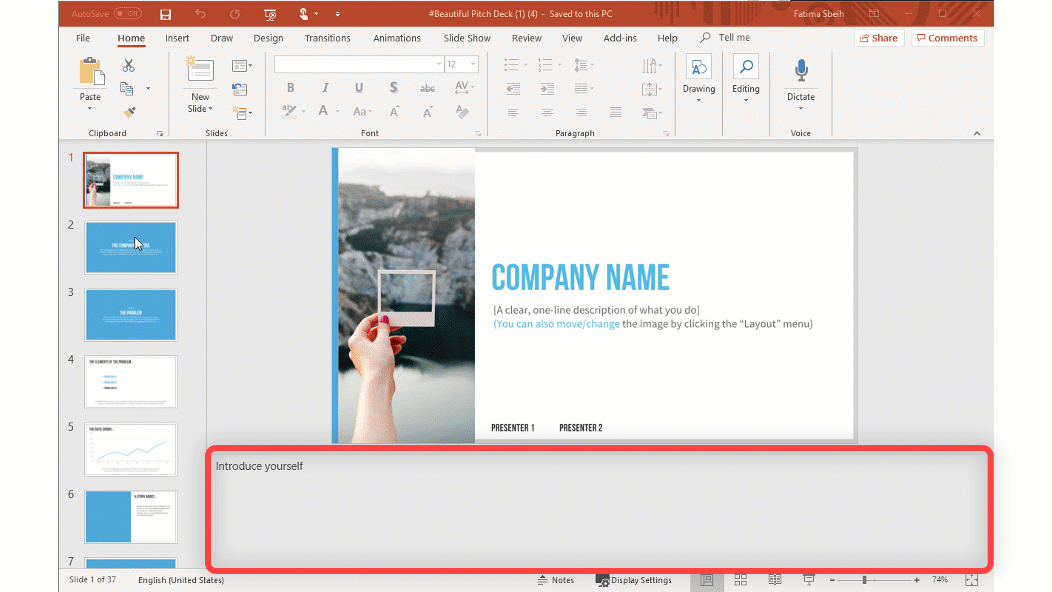Click the Dictate microphone icon

point(800,70)
